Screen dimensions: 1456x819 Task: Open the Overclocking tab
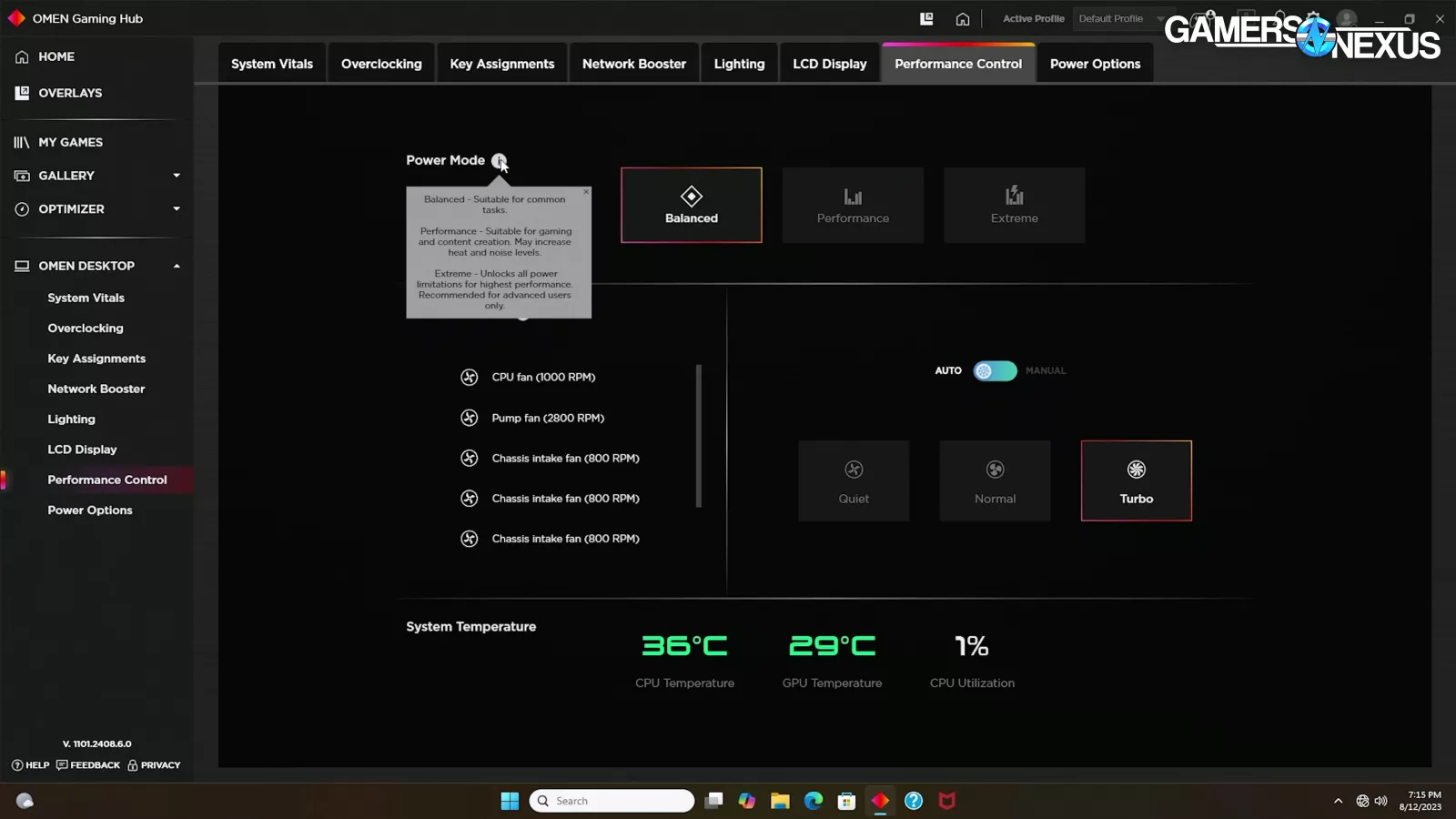(381, 64)
